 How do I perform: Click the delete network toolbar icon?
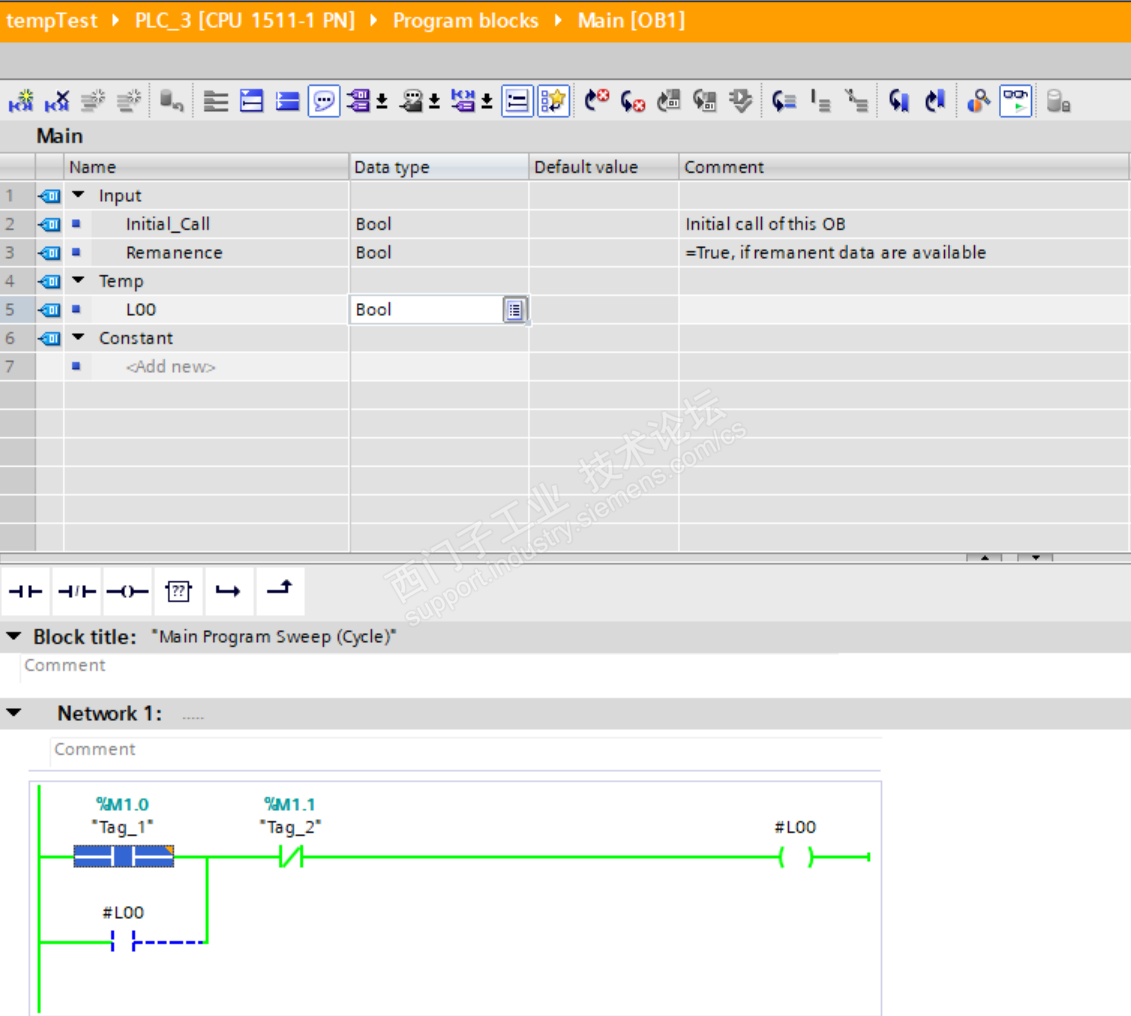[x=58, y=101]
